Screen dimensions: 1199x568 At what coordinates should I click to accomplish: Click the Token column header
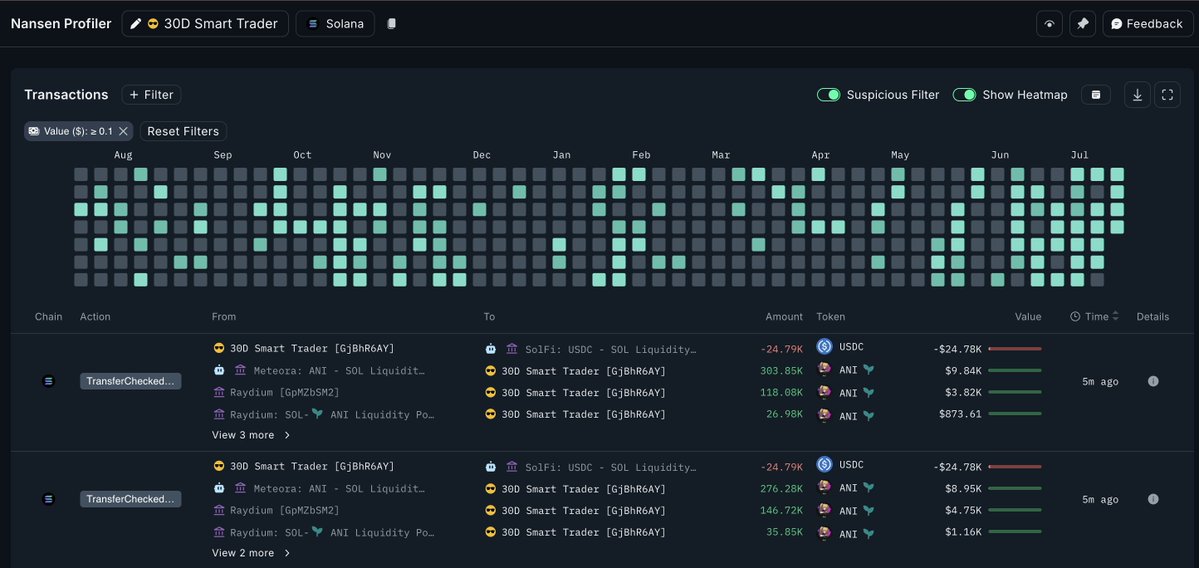point(830,316)
